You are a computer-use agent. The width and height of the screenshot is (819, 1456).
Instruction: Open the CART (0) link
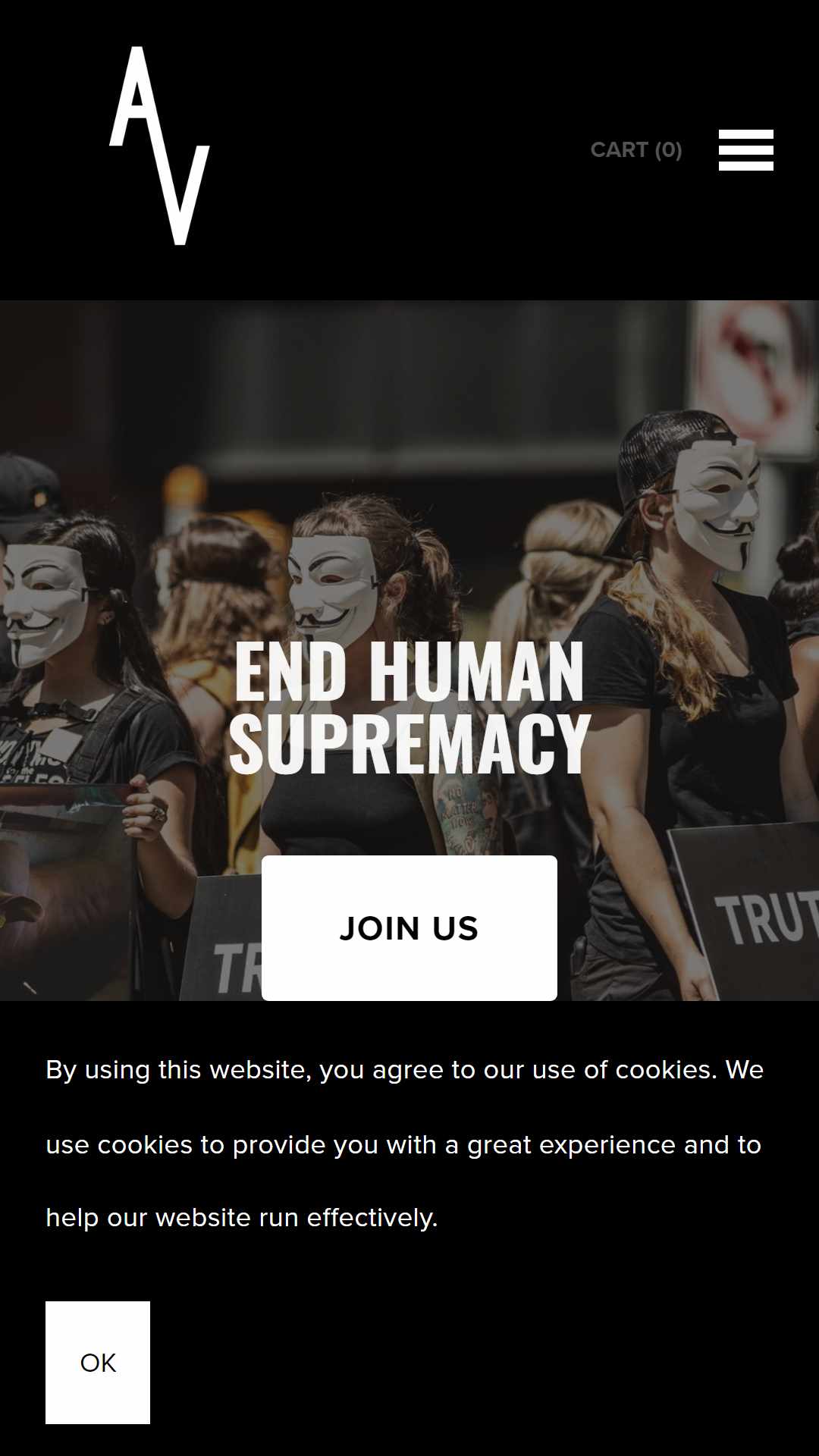pyautogui.click(x=636, y=149)
